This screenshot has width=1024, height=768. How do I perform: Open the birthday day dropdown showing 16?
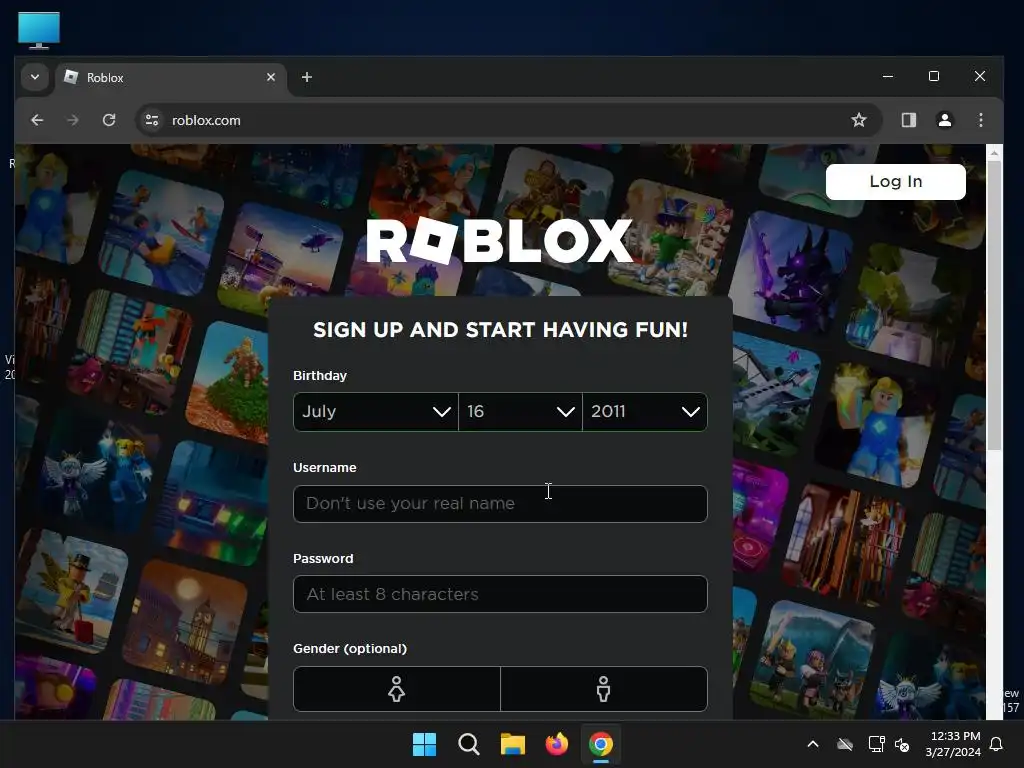pyautogui.click(x=520, y=411)
